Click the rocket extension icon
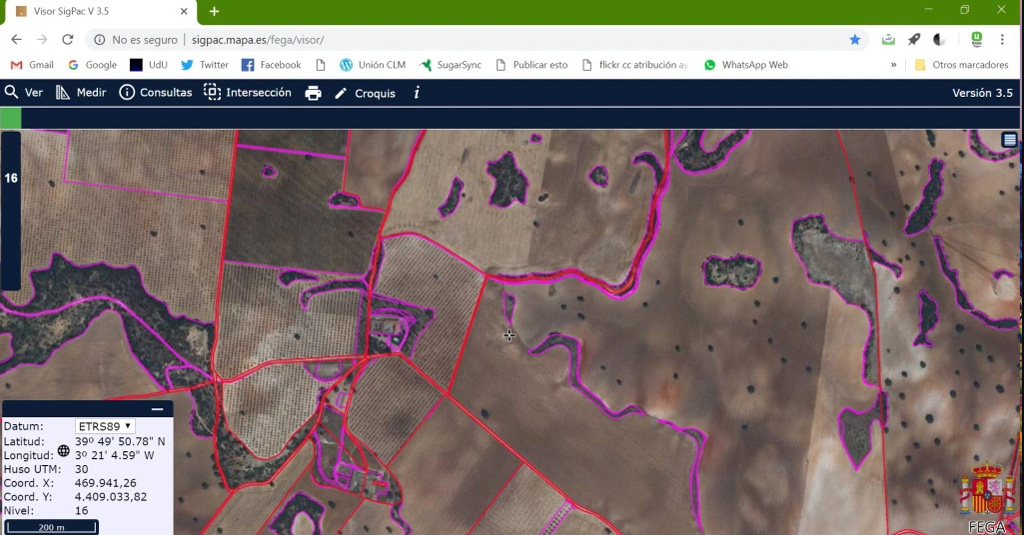 click(913, 40)
